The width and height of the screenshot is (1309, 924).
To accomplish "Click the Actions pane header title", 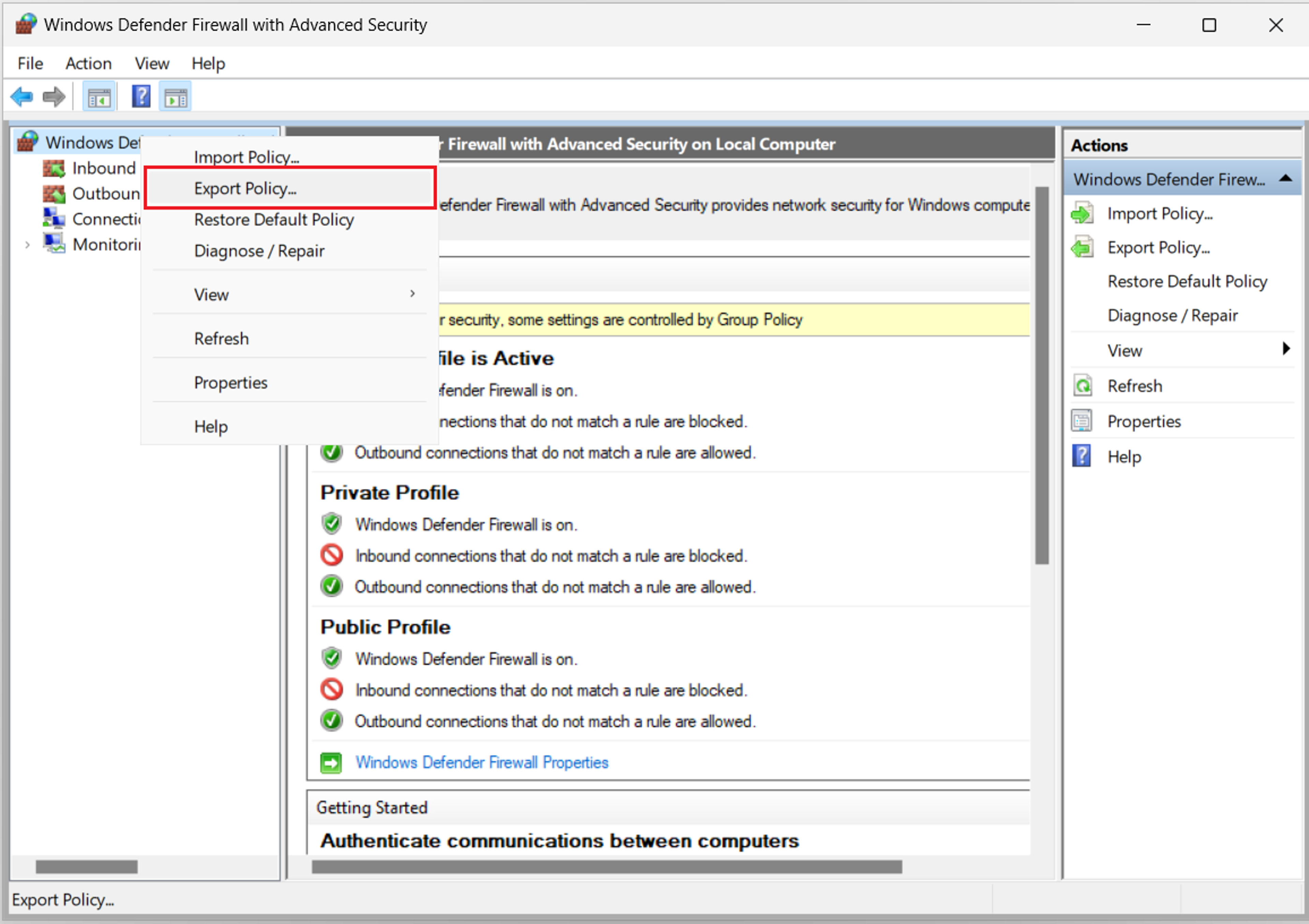I will [1099, 145].
